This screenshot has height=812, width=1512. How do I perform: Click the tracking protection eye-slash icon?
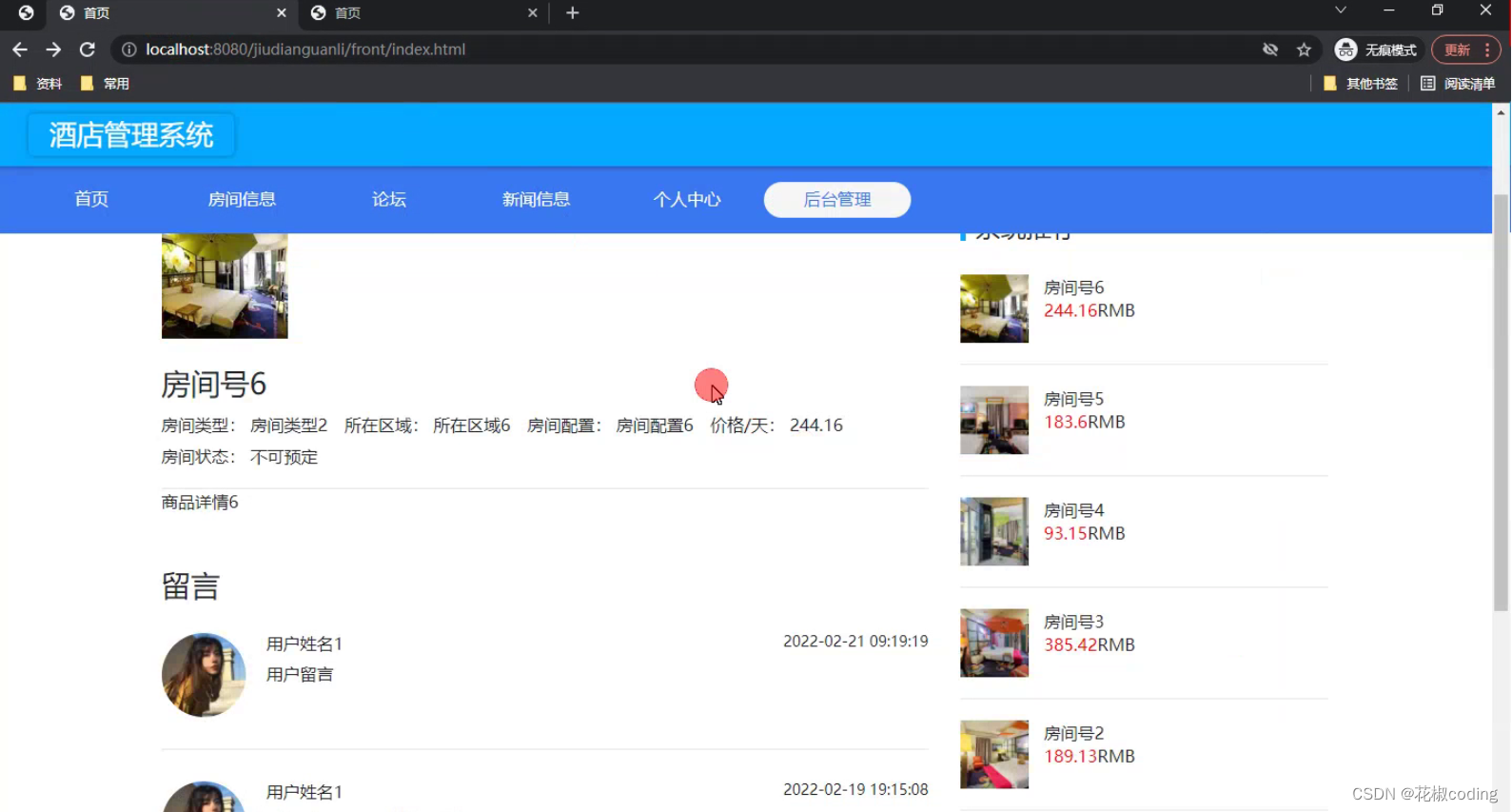1270,50
